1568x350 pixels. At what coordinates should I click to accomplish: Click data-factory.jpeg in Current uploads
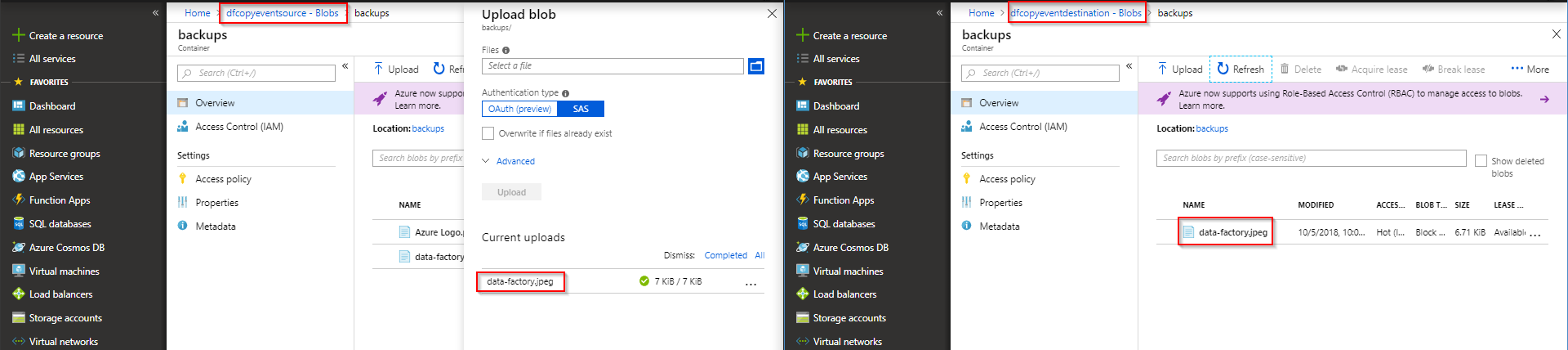click(520, 281)
